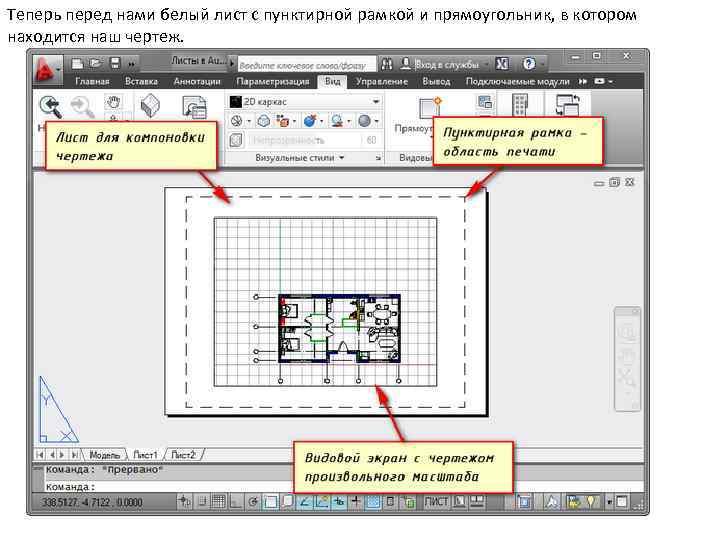Select the Вид ribbon tab
720x540 pixels.
(x=332, y=81)
